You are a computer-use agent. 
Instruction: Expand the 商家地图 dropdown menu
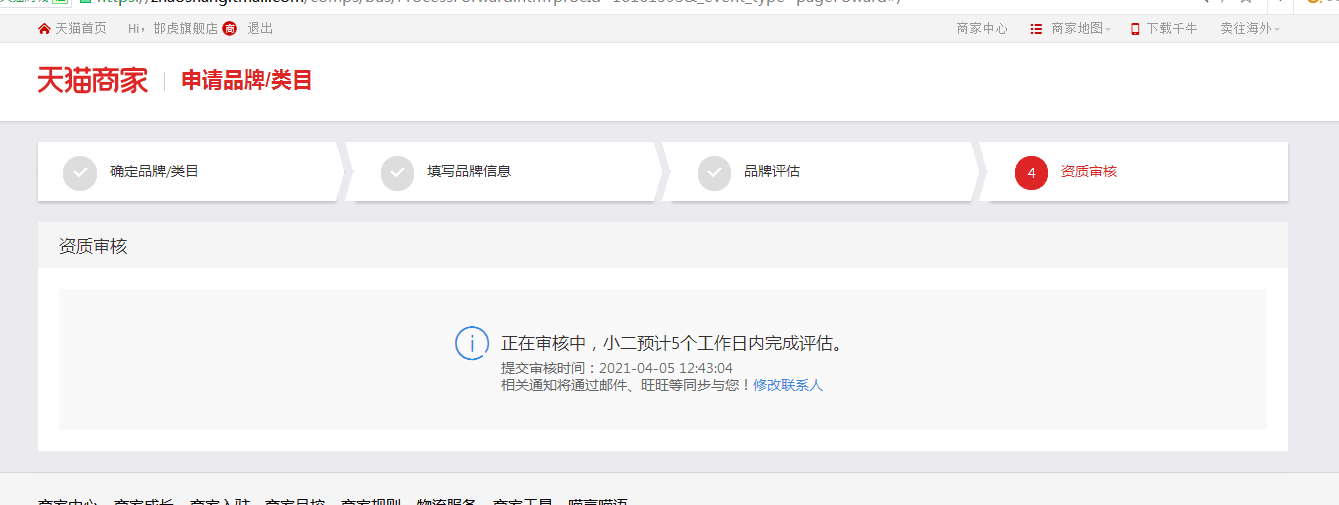[1081, 29]
